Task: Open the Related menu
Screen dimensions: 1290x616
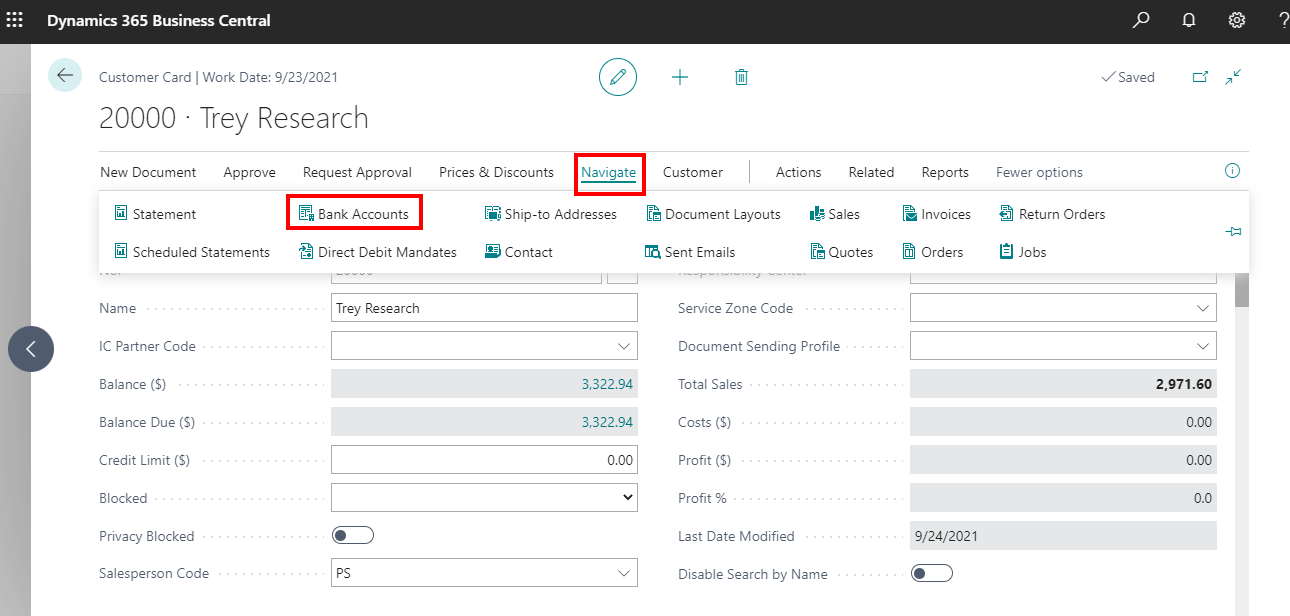Action: (x=871, y=172)
